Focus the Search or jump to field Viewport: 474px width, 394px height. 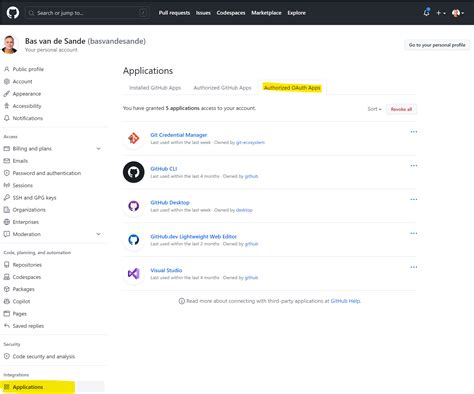[x=87, y=13]
